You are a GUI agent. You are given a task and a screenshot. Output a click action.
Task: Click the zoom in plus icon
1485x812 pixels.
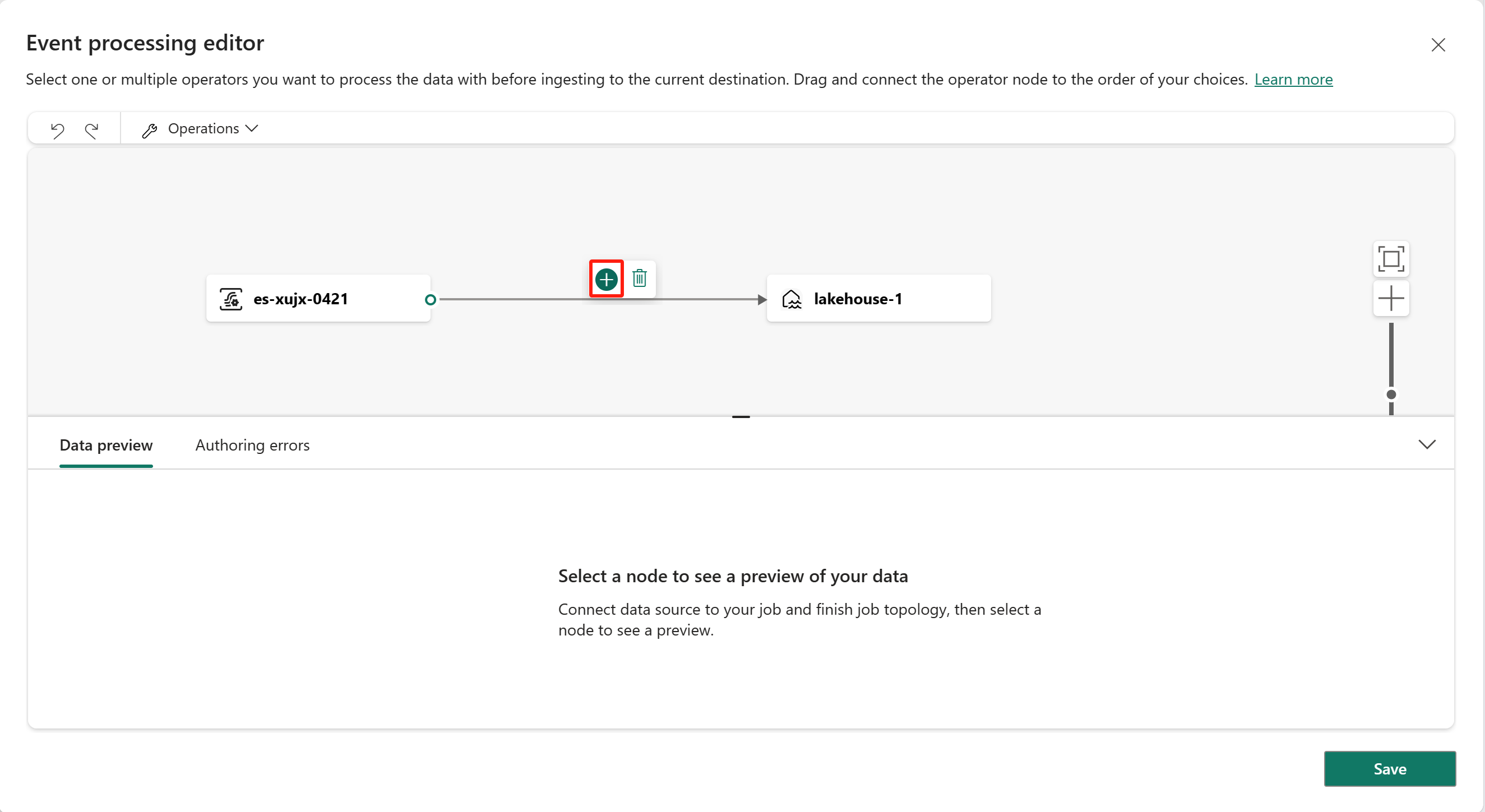1392,297
